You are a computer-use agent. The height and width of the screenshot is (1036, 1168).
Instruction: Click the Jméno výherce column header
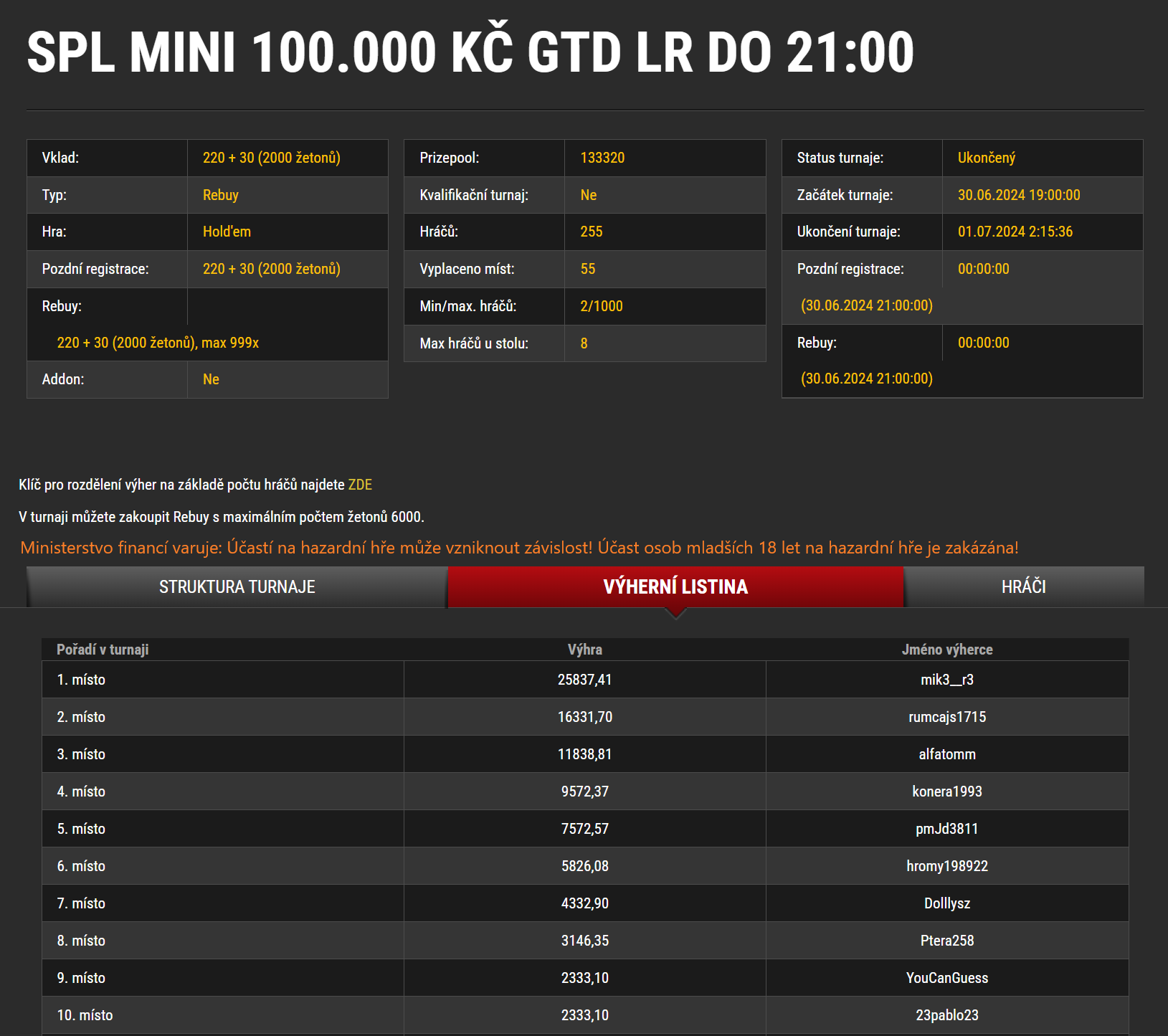point(946,650)
